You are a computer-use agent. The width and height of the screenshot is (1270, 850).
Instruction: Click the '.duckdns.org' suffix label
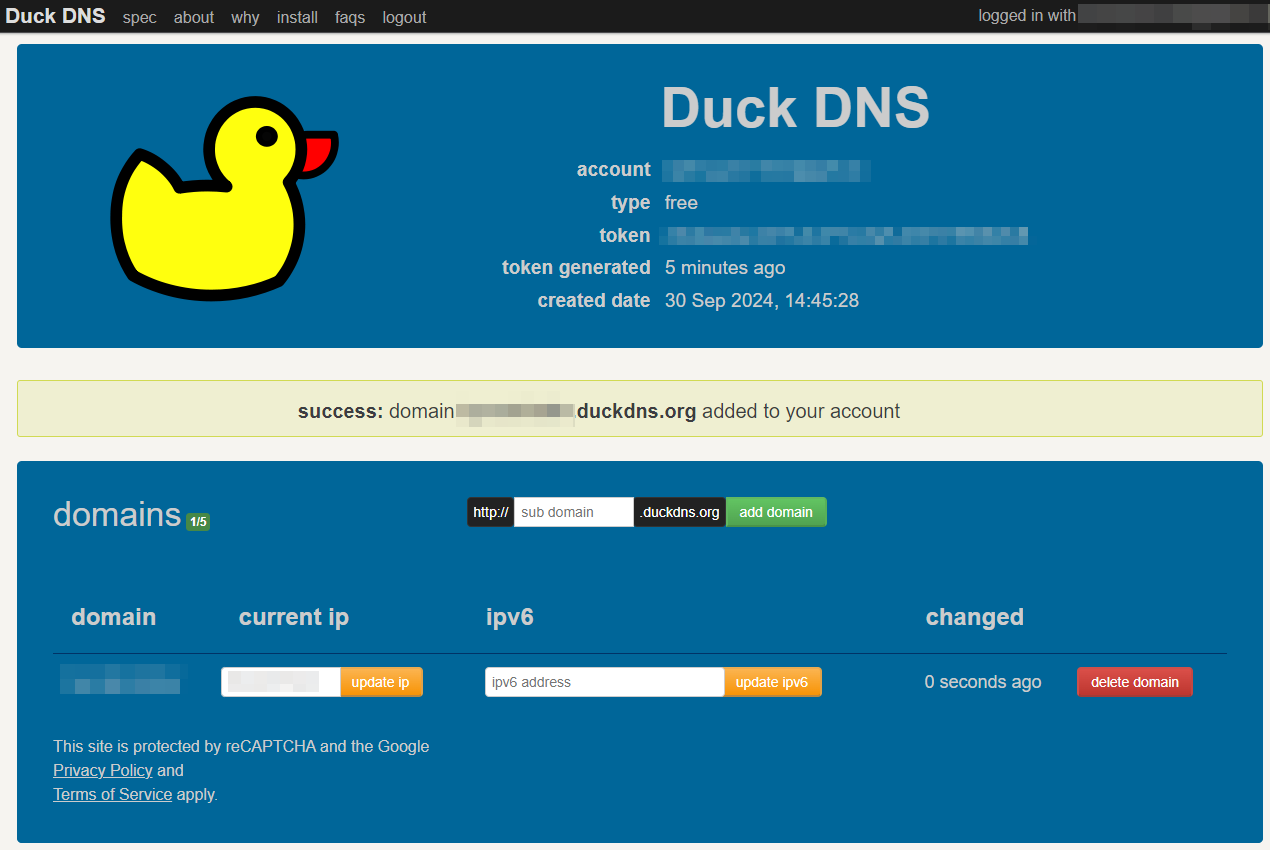680,512
